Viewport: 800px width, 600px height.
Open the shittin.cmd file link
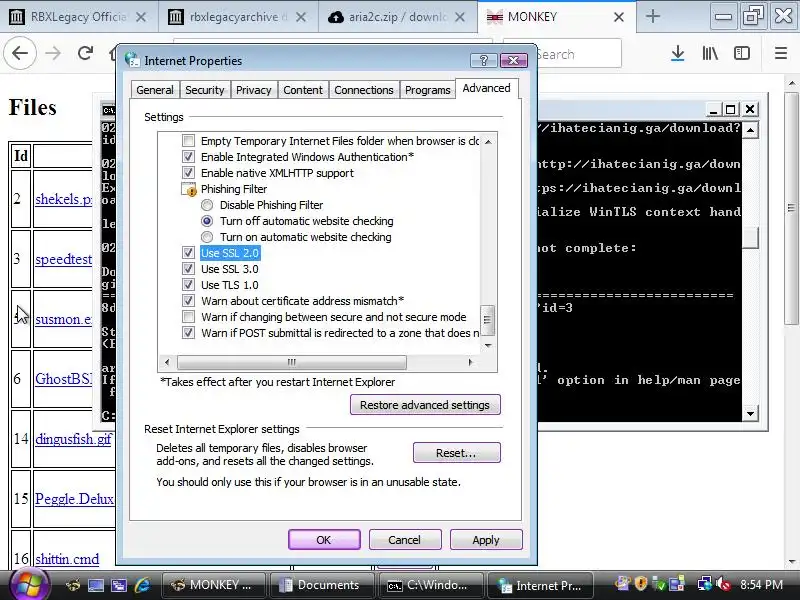(67, 559)
